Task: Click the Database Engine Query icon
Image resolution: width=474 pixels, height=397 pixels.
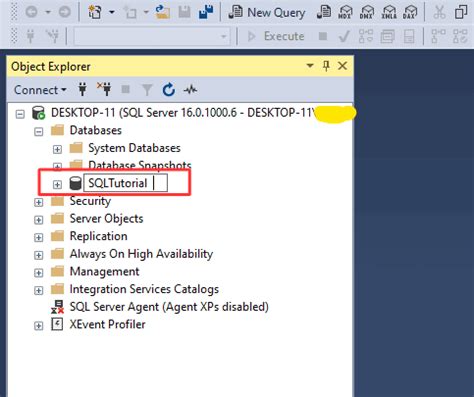Action: [x=324, y=12]
